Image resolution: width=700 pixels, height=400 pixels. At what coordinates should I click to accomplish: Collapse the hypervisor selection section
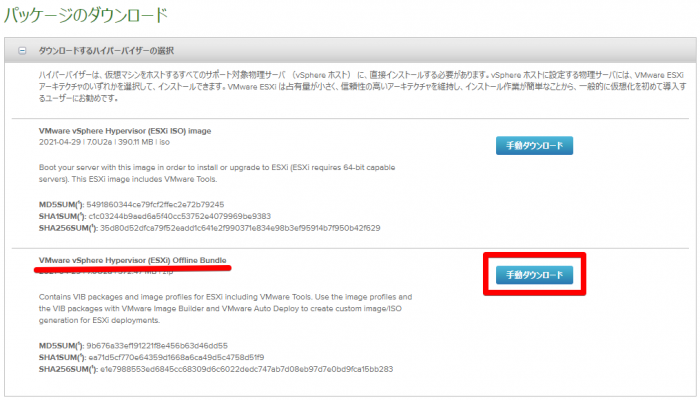[22, 51]
